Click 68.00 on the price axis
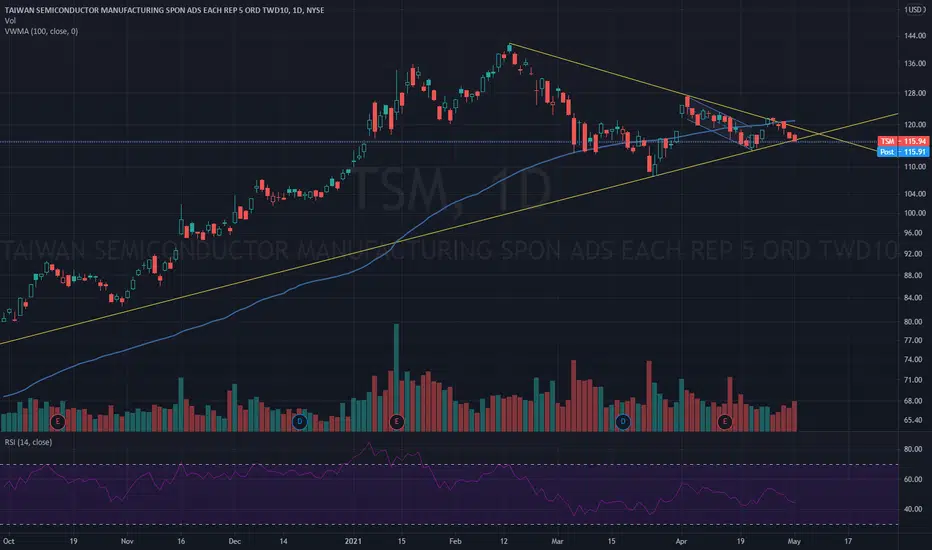The width and height of the screenshot is (932, 550). (x=915, y=401)
